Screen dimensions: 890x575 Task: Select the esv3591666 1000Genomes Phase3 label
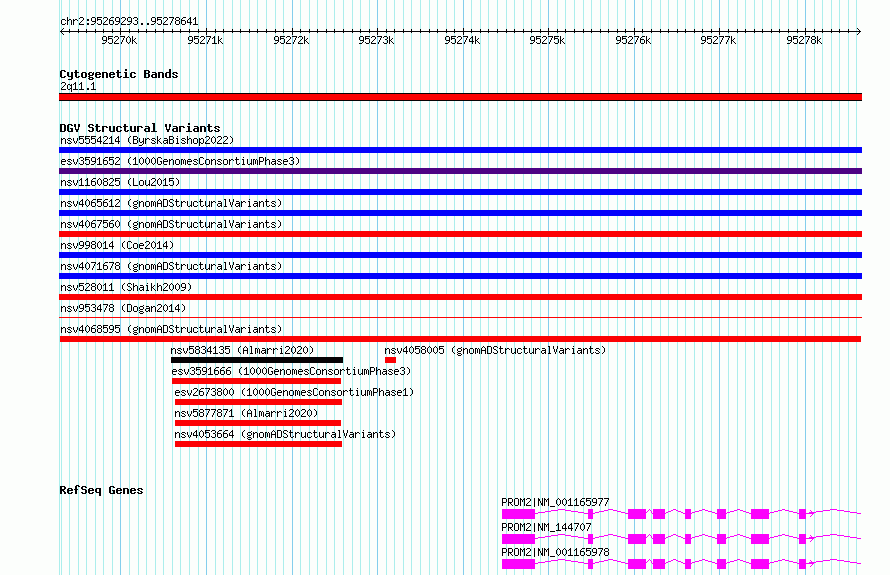(x=291, y=371)
